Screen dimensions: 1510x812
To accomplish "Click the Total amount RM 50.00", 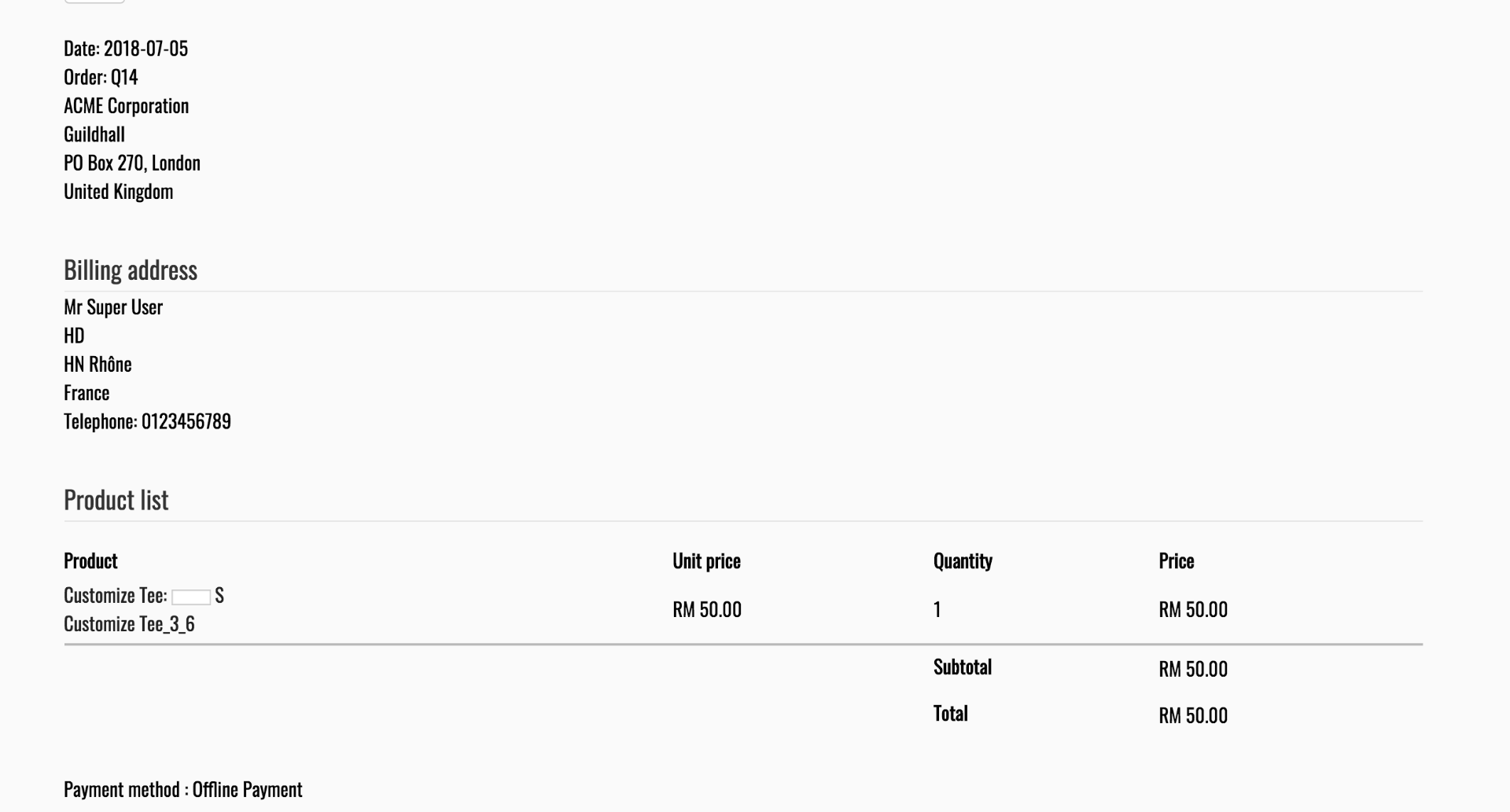I will pyautogui.click(x=1192, y=715).
